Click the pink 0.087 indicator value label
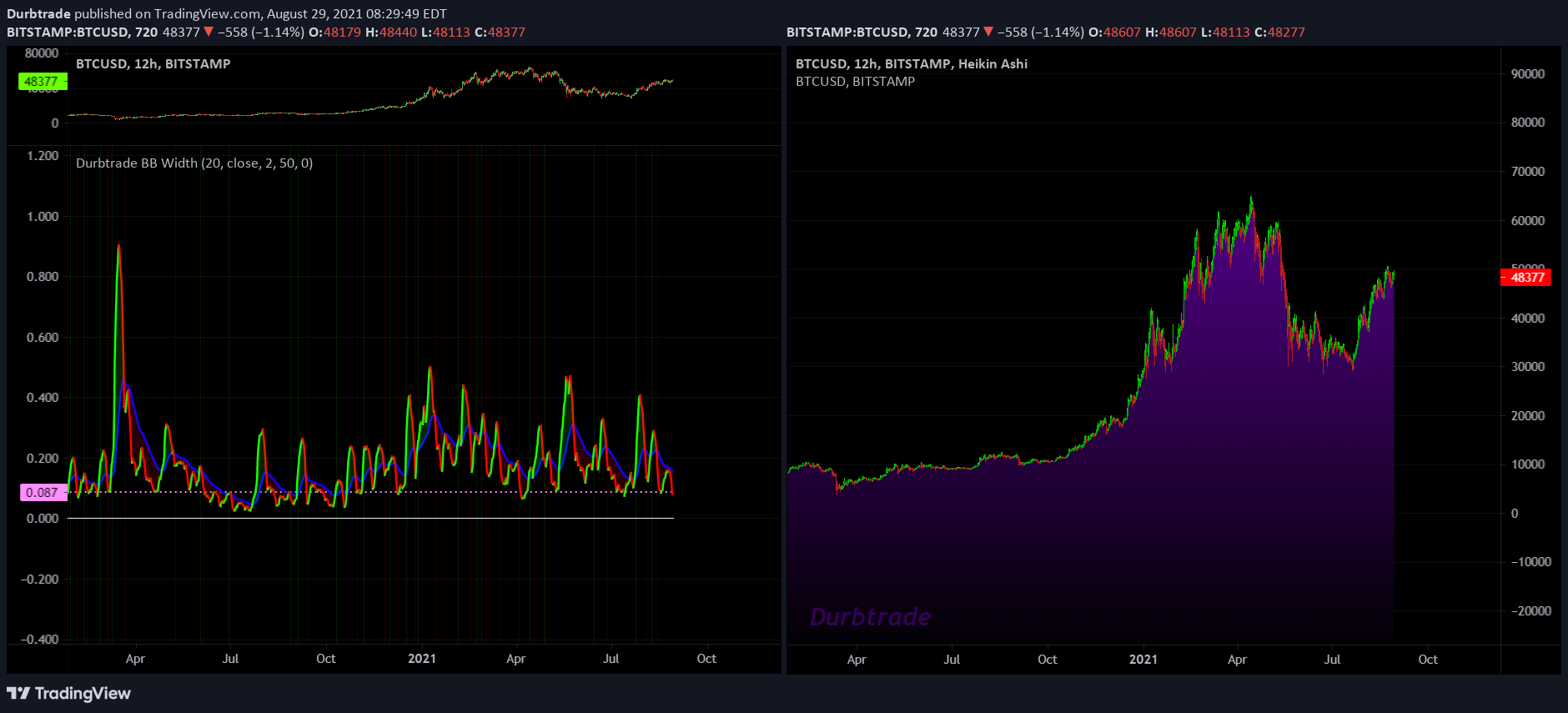This screenshot has height=713, width=1568. point(43,492)
